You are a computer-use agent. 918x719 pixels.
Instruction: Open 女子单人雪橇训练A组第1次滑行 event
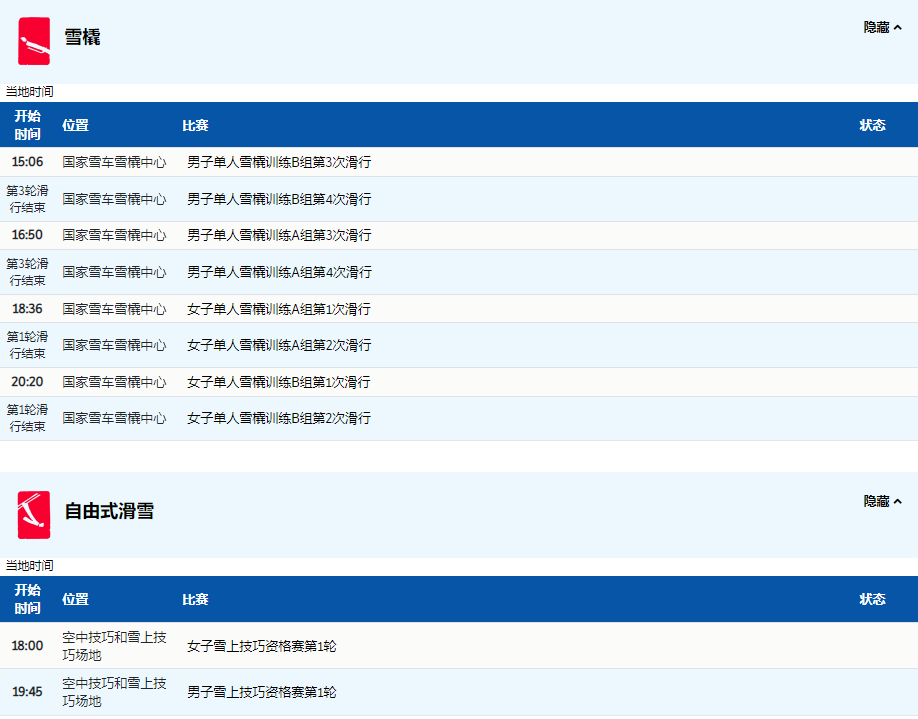click(x=279, y=309)
